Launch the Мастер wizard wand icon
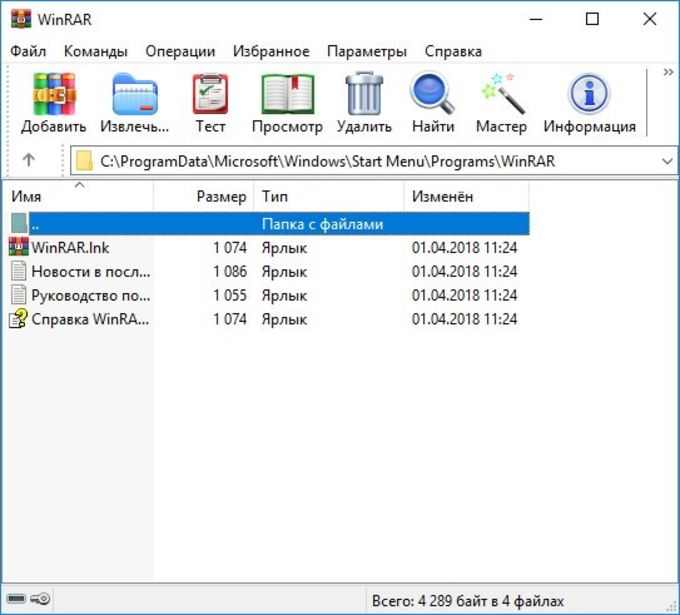680x615 pixels. click(502, 94)
